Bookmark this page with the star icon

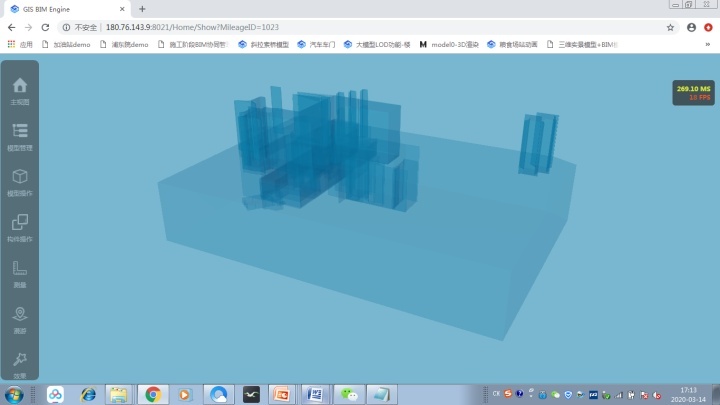[x=670, y=28]
